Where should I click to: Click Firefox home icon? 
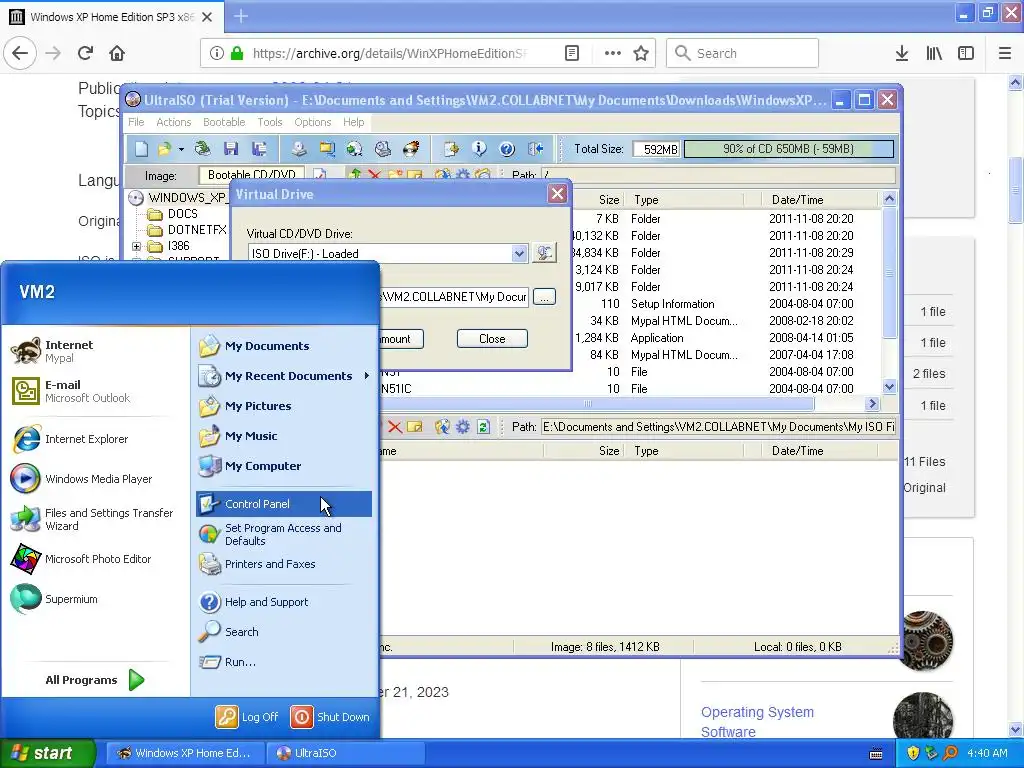117,53
